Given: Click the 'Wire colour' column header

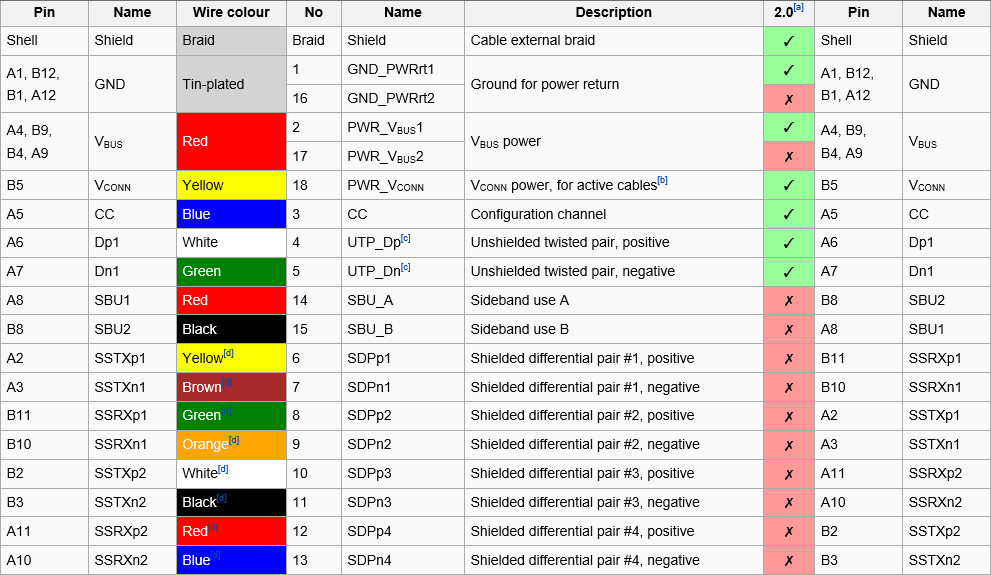Looking at the screenshot, I should tap(229, 13).
